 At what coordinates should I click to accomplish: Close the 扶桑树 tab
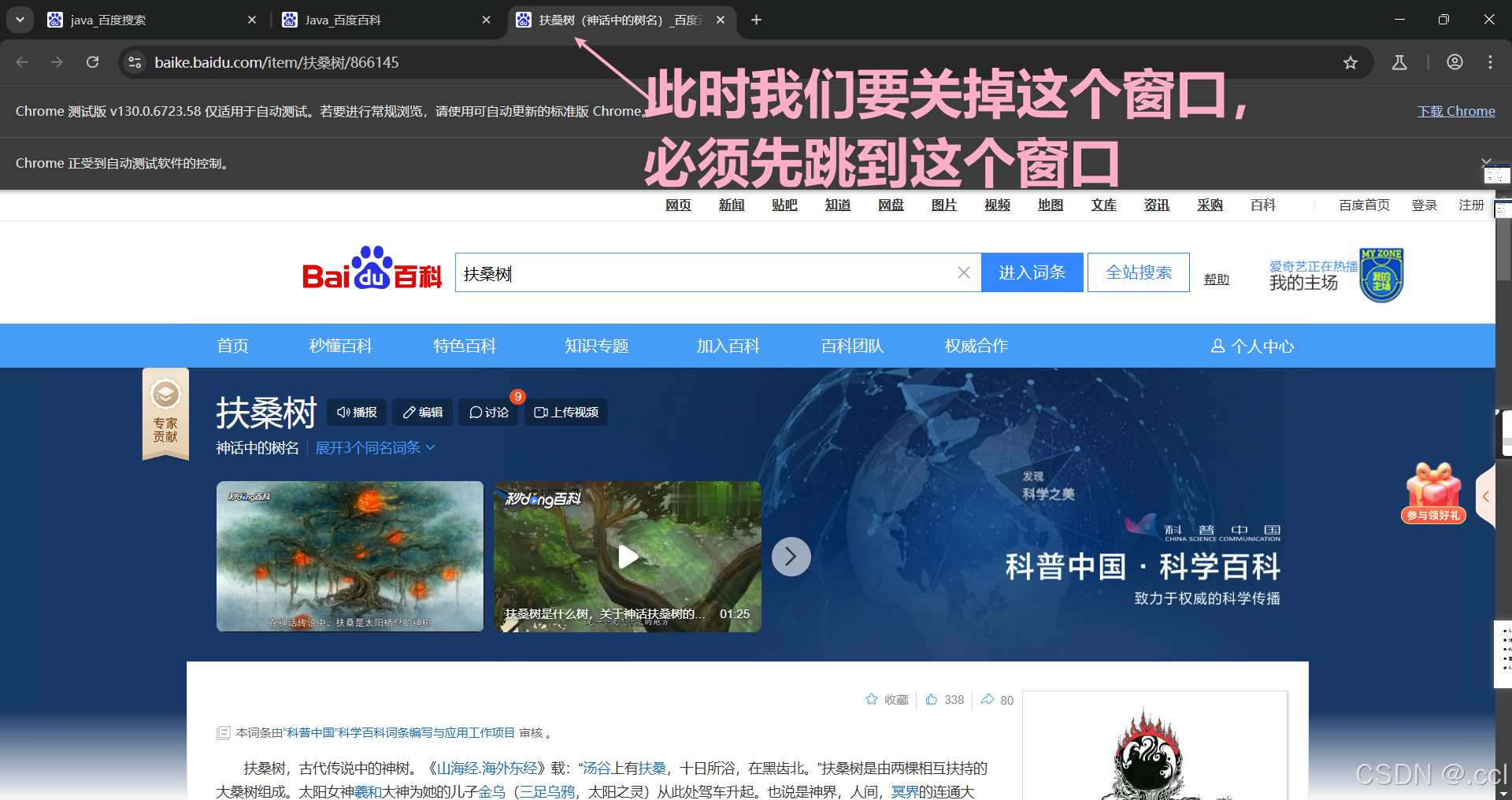click(x=721, y=20)
